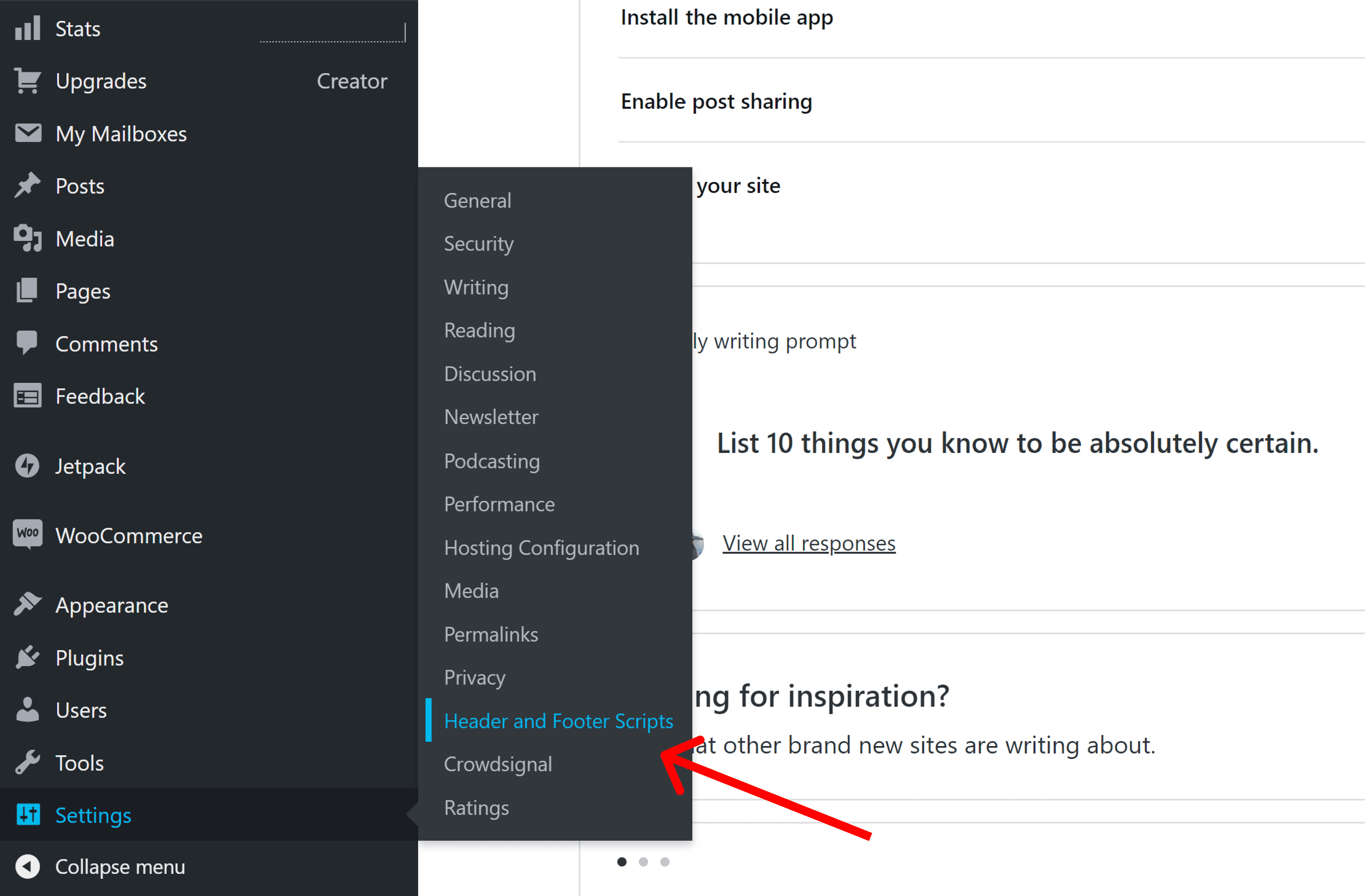
Task: Open the General settings option
Action: coord(478,200)
